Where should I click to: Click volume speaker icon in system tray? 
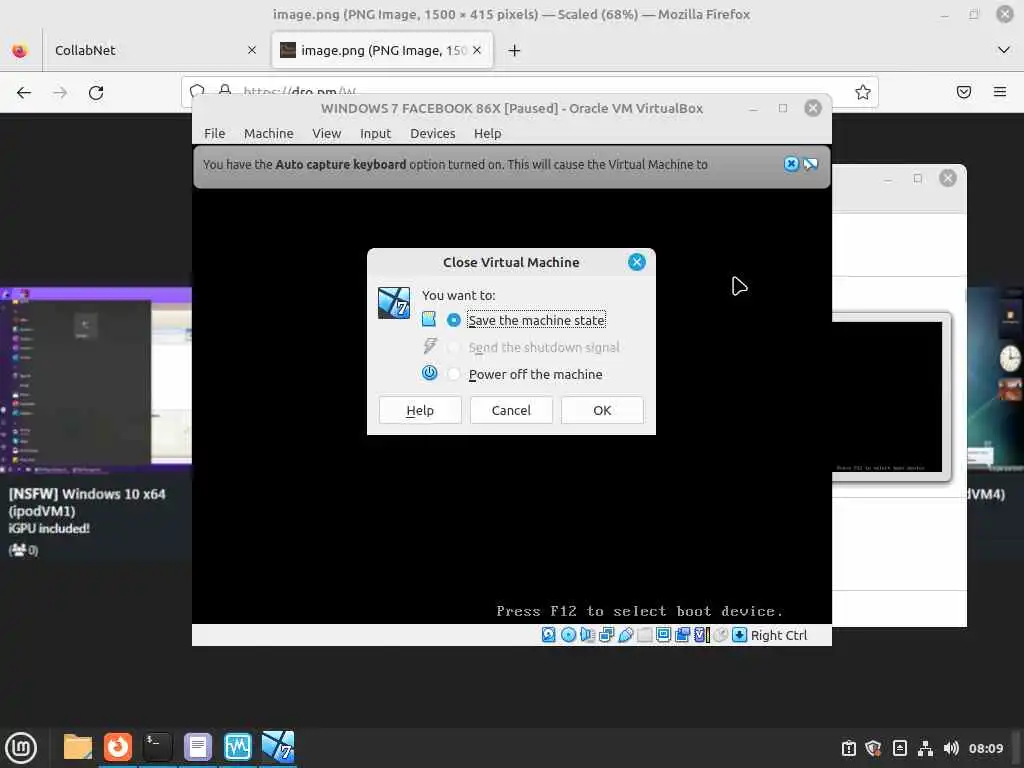[951, 748]
